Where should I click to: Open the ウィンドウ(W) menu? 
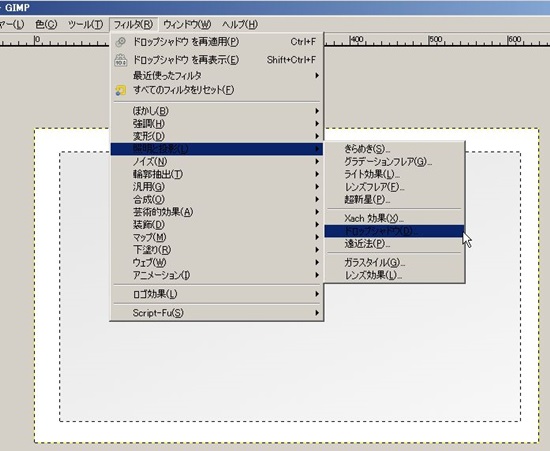point(187,25)
